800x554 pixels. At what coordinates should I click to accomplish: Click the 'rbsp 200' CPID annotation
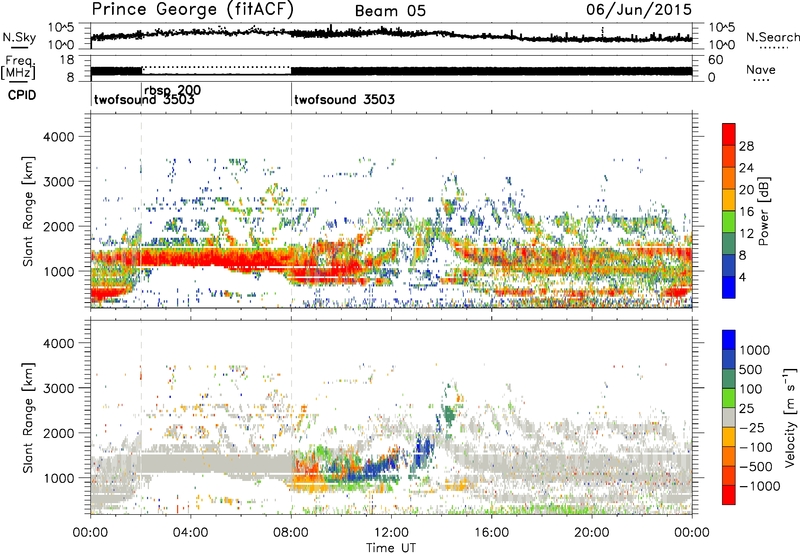(x=172, y=90)
